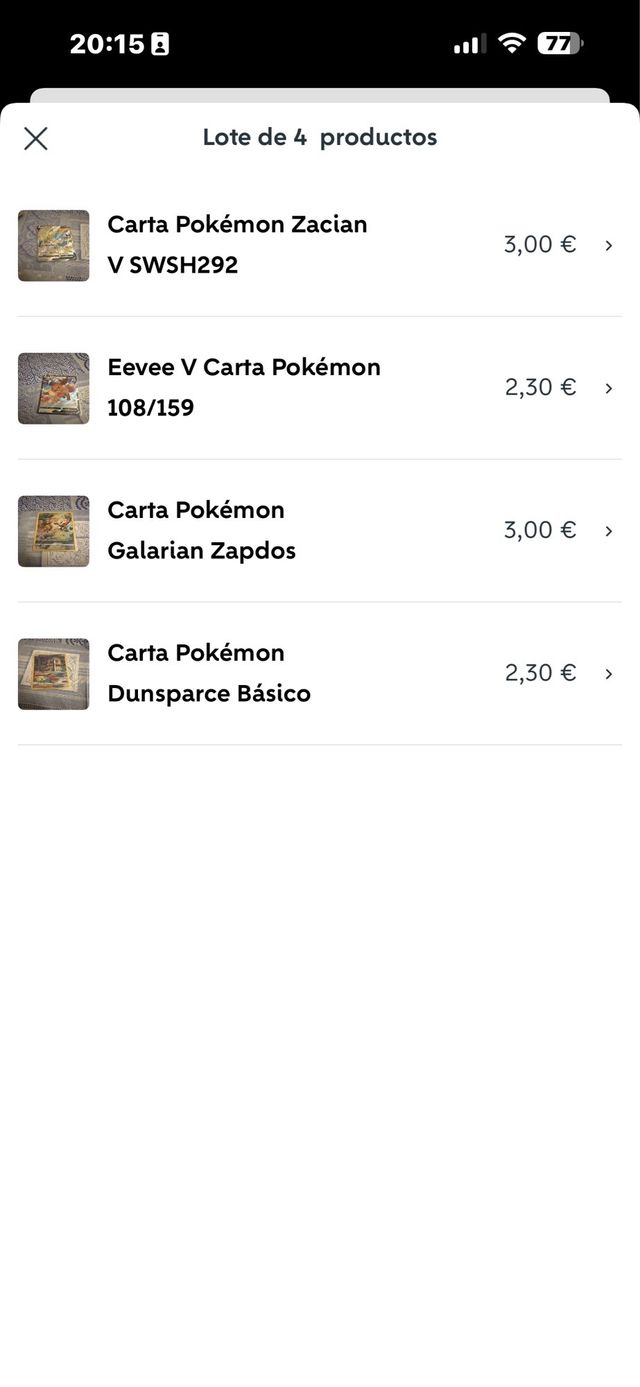
Task: Tap the 2,30 € price of Dunsparce
Action: click(540, 673)
